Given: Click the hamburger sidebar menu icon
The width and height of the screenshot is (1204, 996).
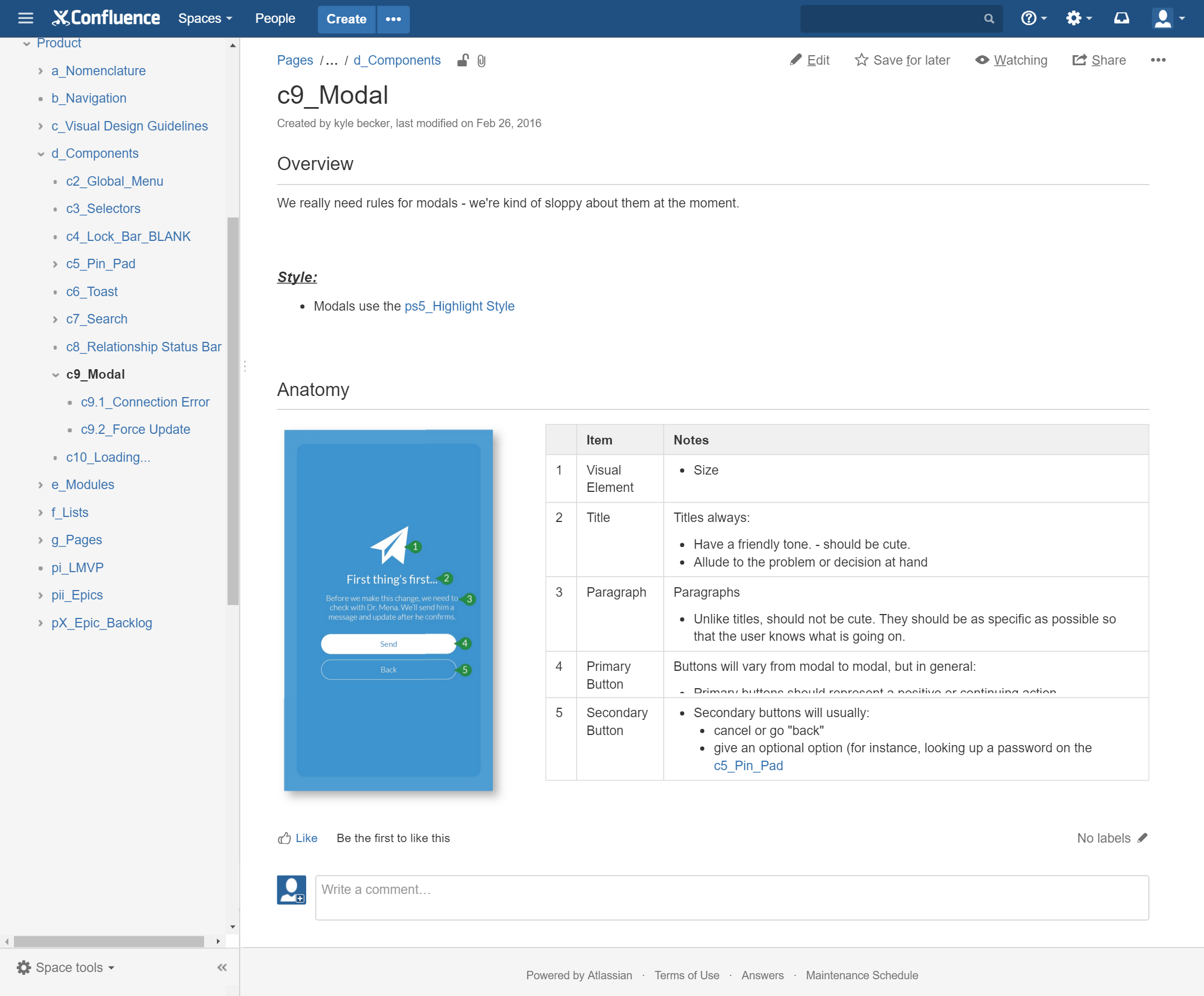Looking at the screenshot, I should point(25,18).
